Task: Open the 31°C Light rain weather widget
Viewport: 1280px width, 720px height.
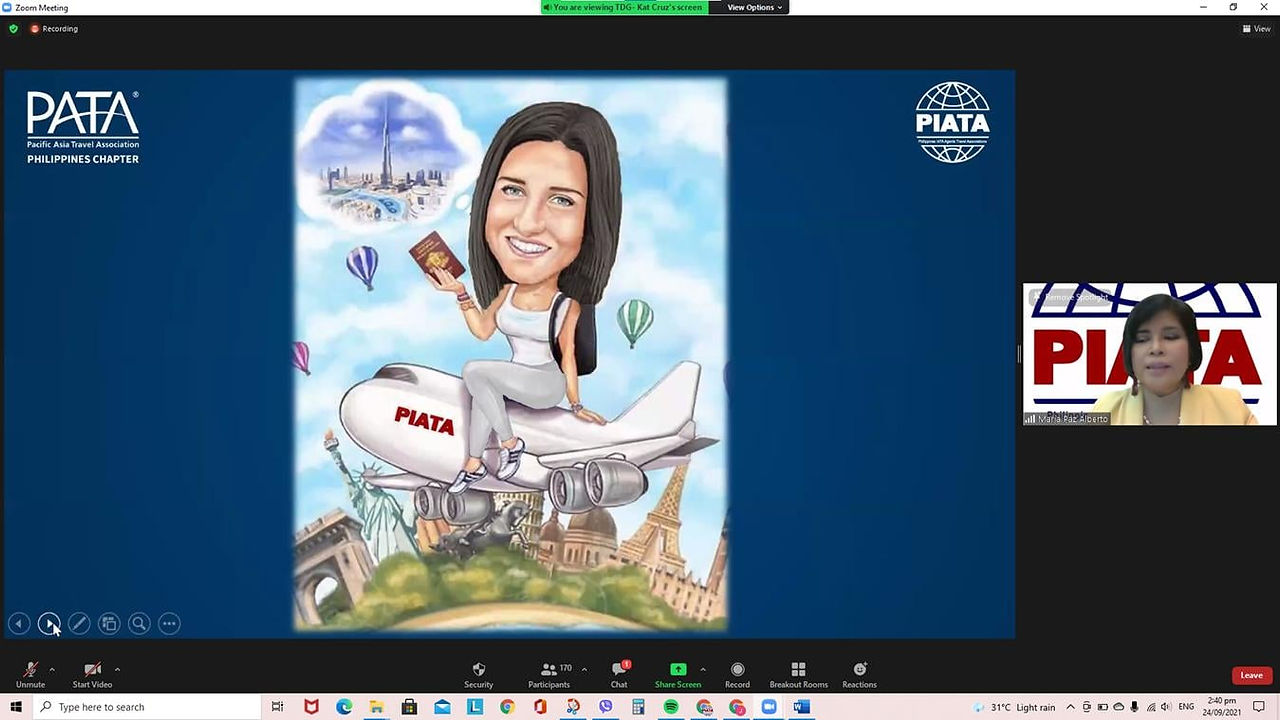Action: [x=1013, y=707]
